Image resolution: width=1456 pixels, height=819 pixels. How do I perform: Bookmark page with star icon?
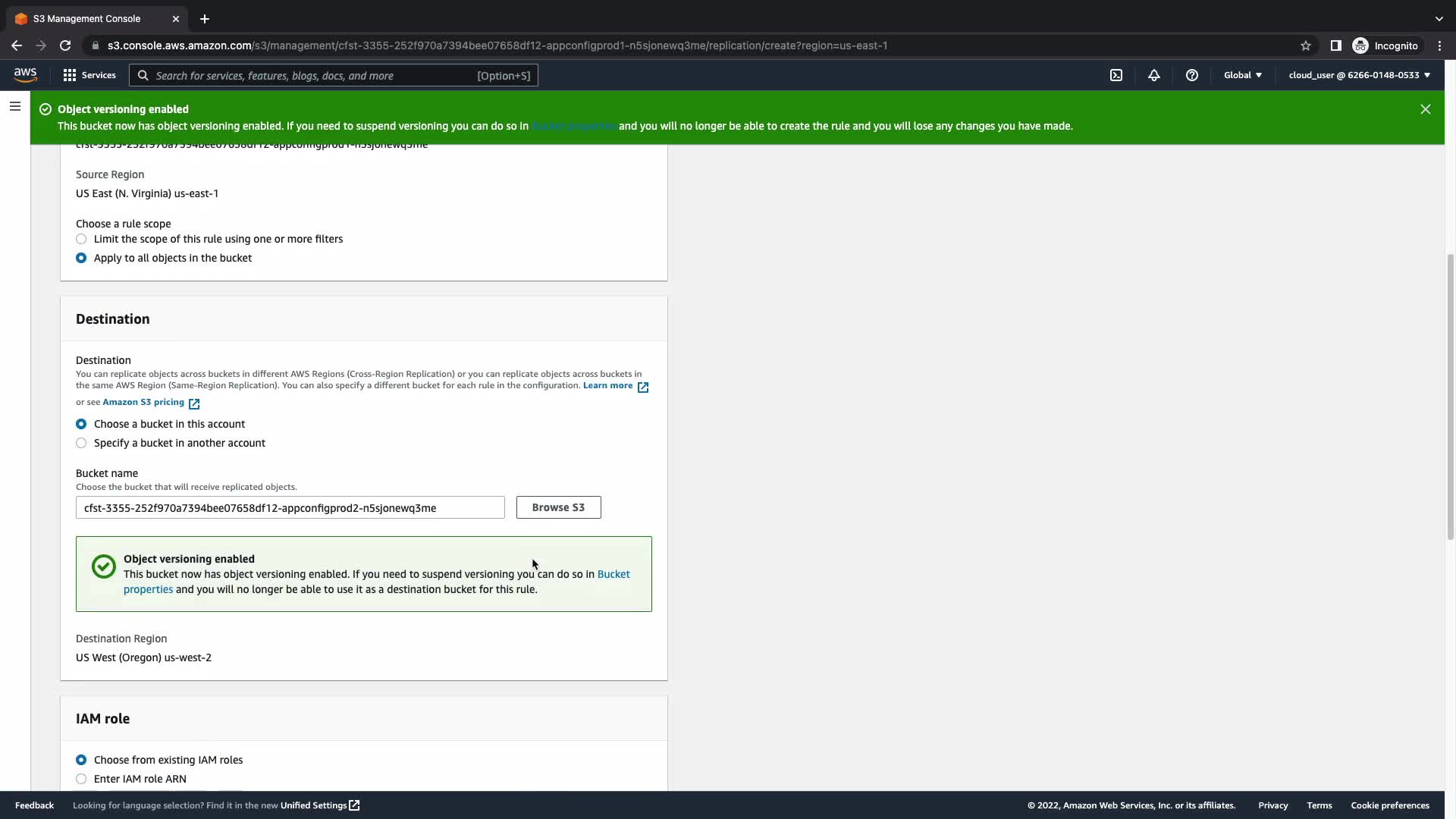coord(1306,45)
